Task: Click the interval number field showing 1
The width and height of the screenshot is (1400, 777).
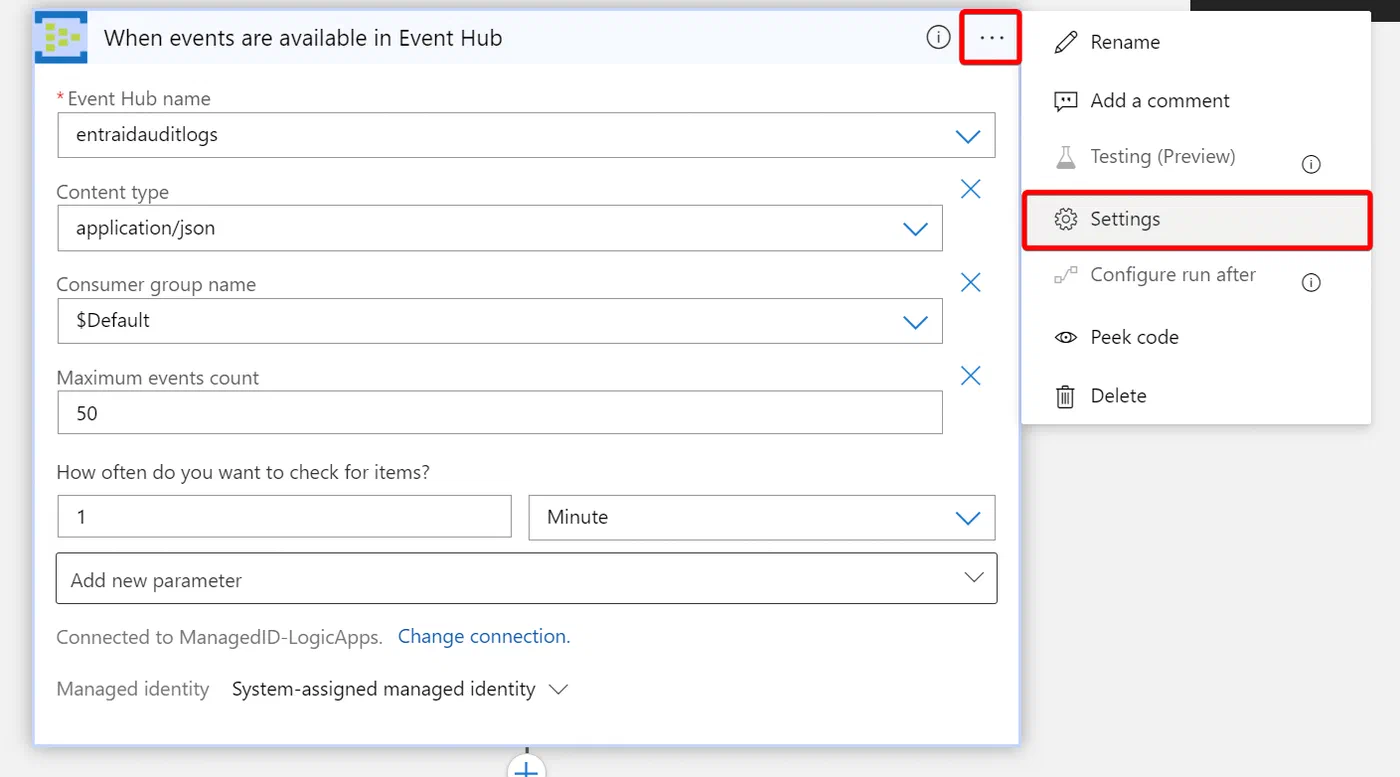Action: 285,517
